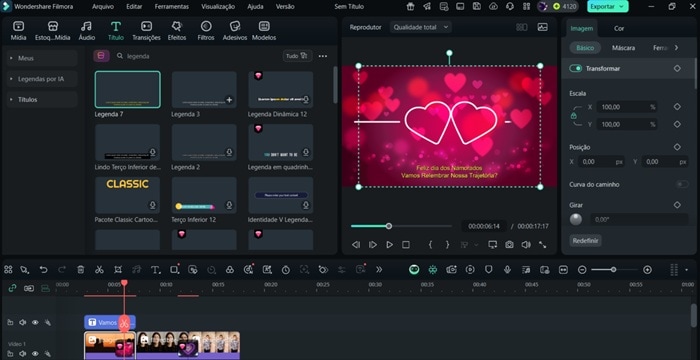Download the Legenda 2 template
The width and height of the screenshot is (700, 360).
click(229, 153)
